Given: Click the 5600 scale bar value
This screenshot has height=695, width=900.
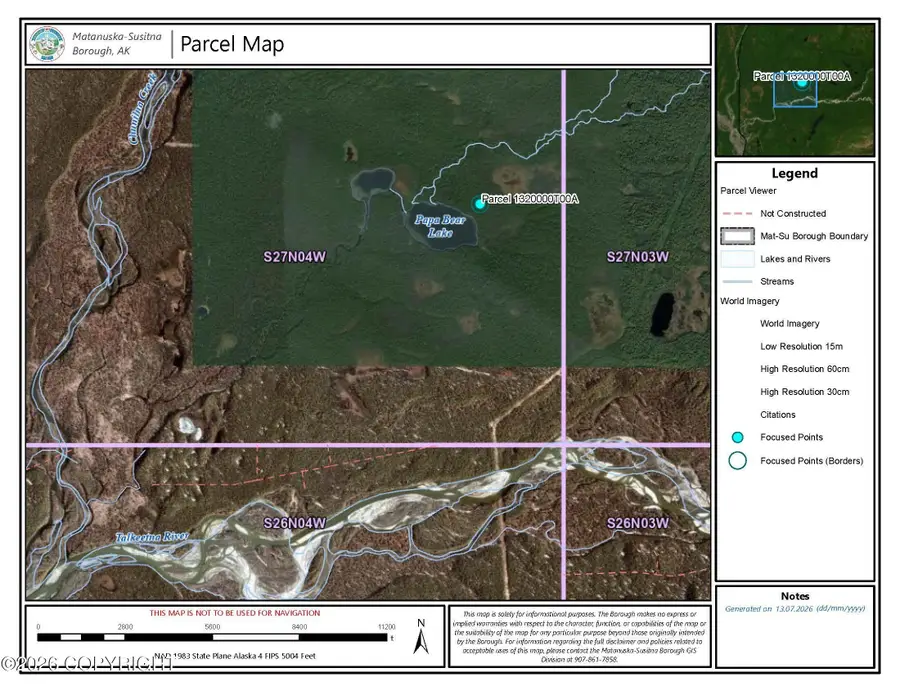Looking at the screenshot, I should pos(212,627).
